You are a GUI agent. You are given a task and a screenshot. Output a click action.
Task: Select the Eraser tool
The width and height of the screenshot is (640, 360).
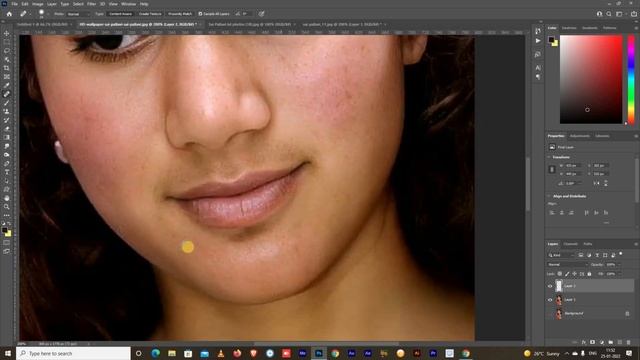point(7,129)
